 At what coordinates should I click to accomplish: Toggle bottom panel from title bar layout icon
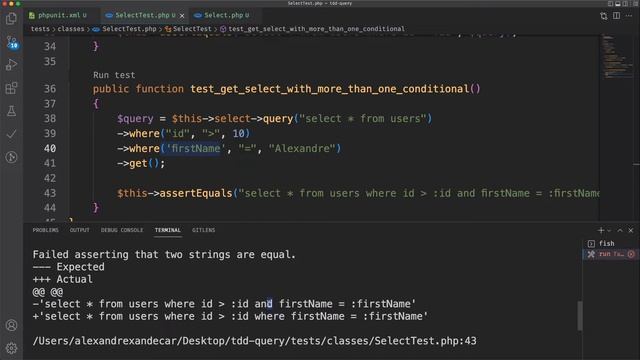coord(618,4)
